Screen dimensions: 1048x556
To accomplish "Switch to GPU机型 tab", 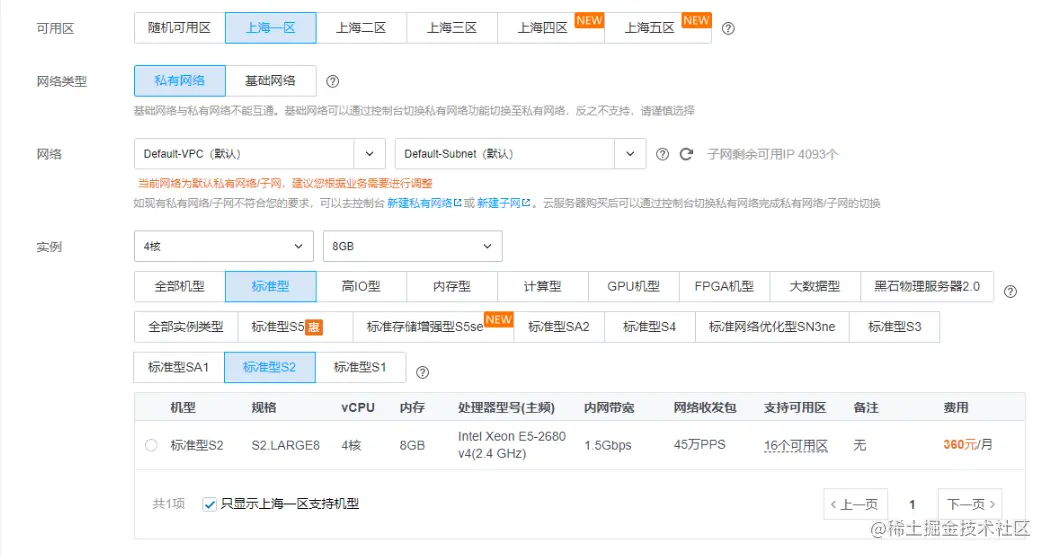I will tap(634, 286).
